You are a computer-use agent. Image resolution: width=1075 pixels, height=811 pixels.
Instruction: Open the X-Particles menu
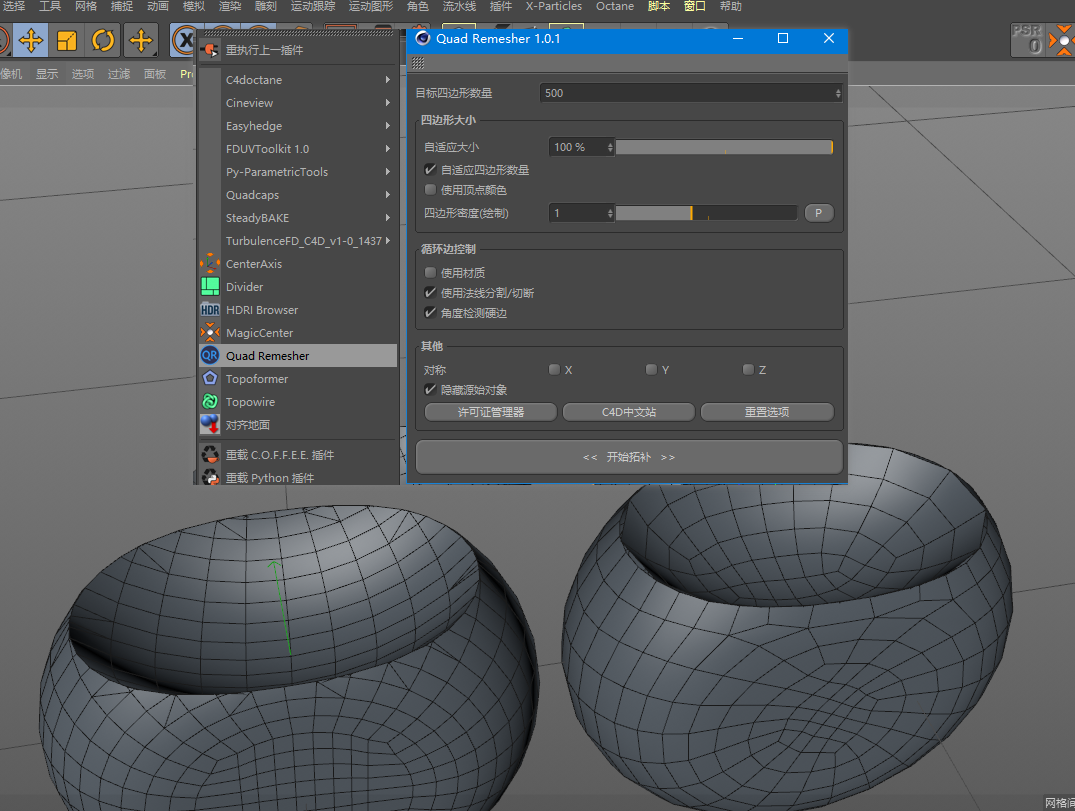click(x=554, y=6)
